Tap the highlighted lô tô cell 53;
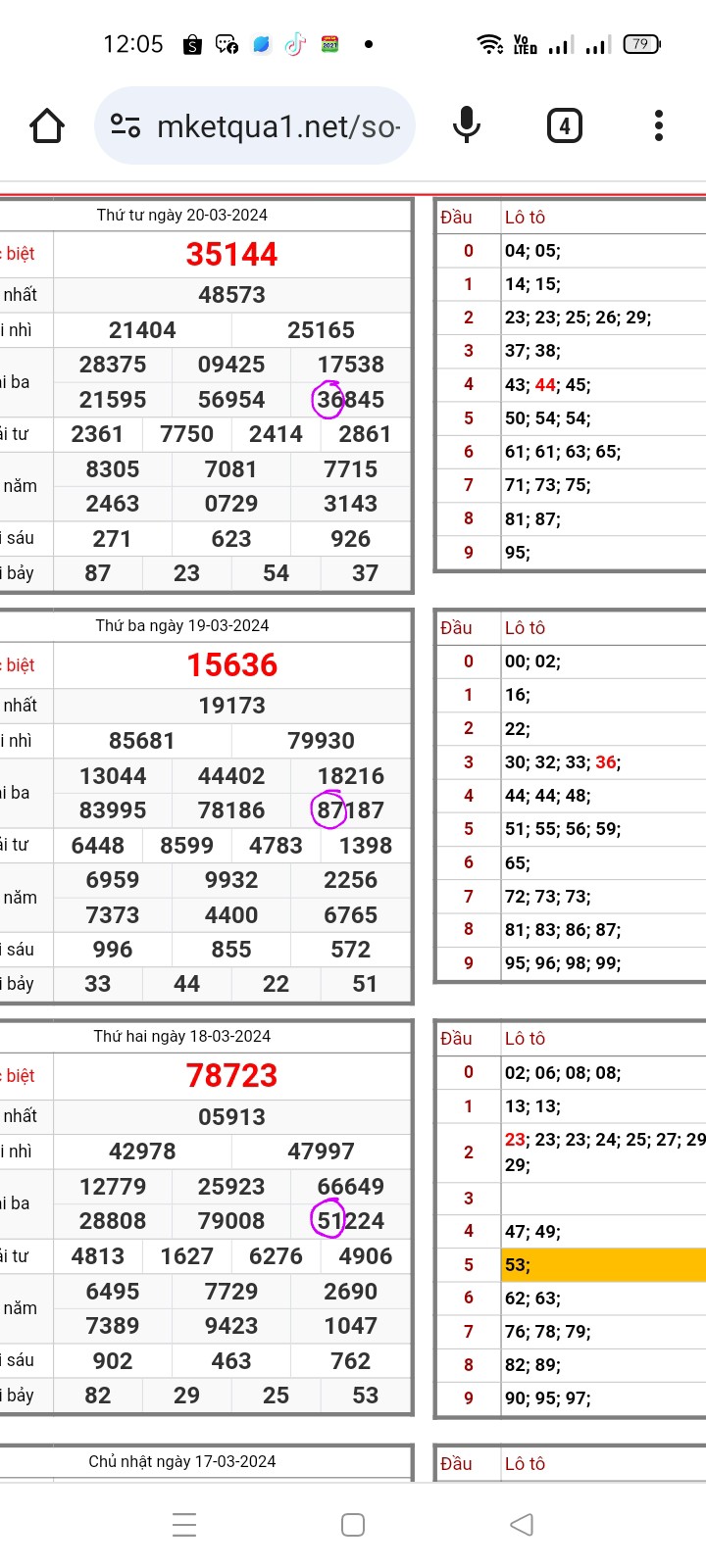The height and width of the screenshot is (1568, 706). click(603, 1265)
